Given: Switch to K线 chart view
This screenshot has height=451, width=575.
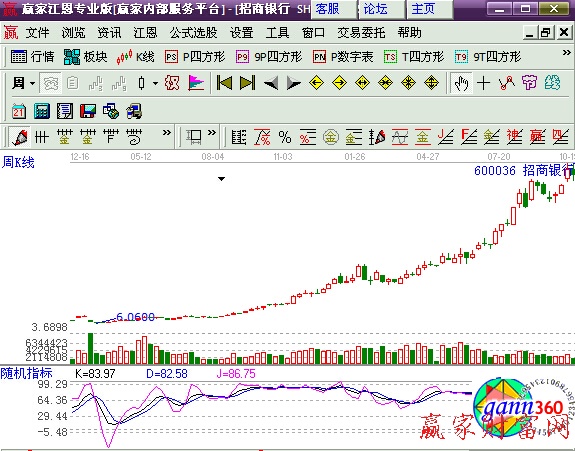Looking at the screenshot, I should [x=135, y=57].
